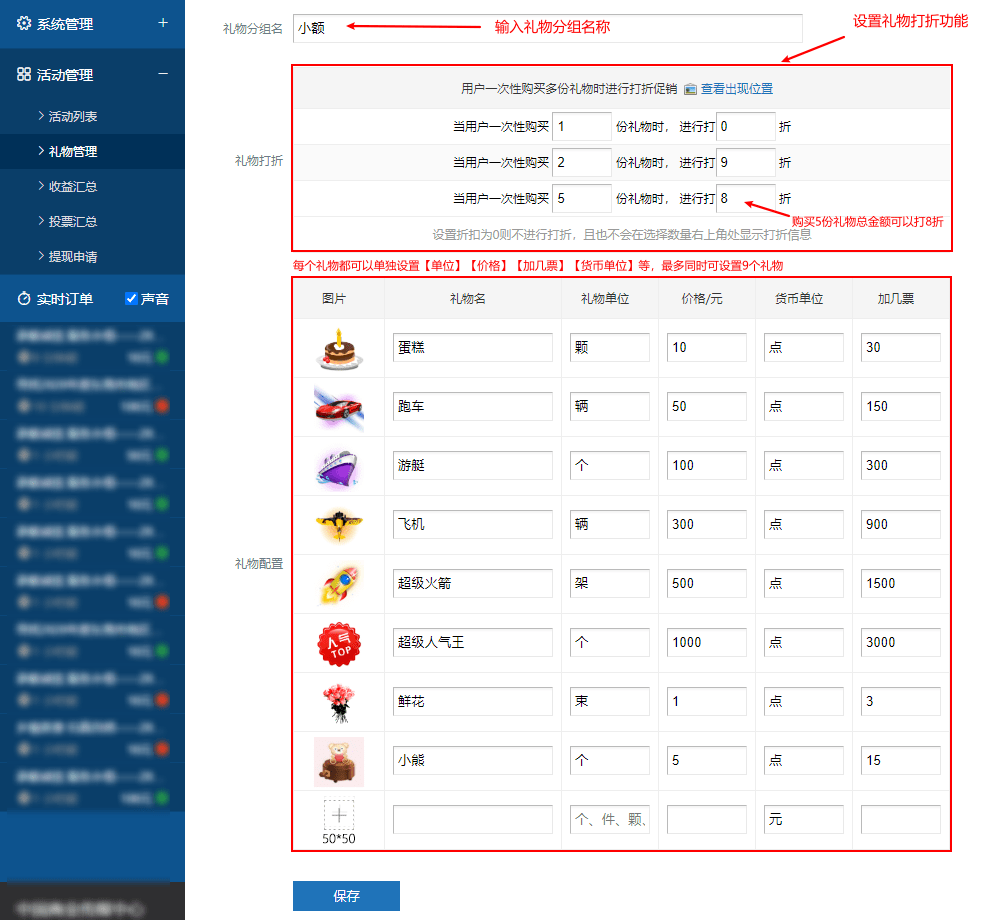Screen dimensions: 1006x920
Task: Click the red 人气 TOP badge image
Action: pyautogui.click(x=339, y=643)
